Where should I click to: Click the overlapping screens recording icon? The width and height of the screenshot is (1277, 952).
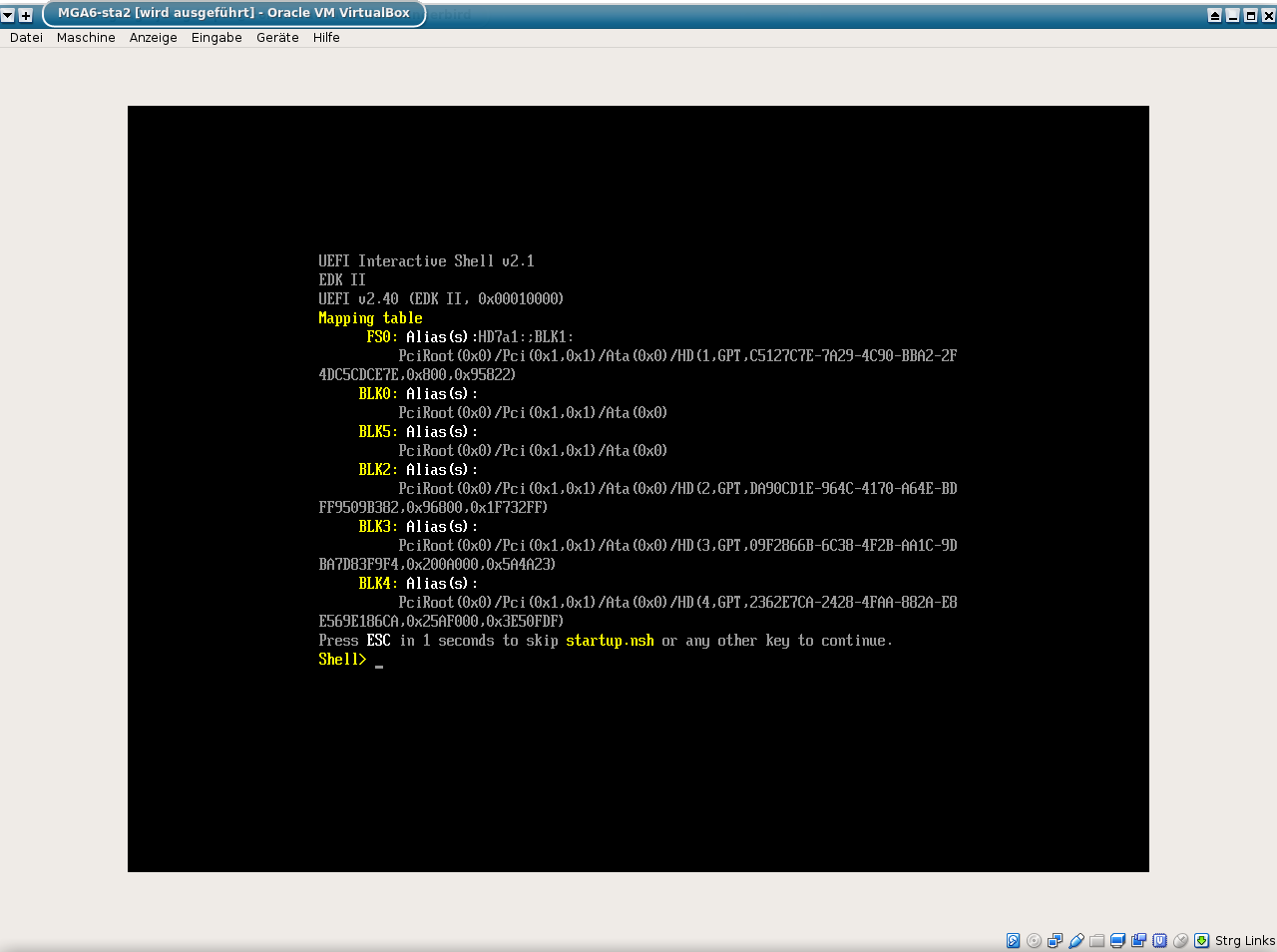pyautogui.click(x=1138, y=940)
